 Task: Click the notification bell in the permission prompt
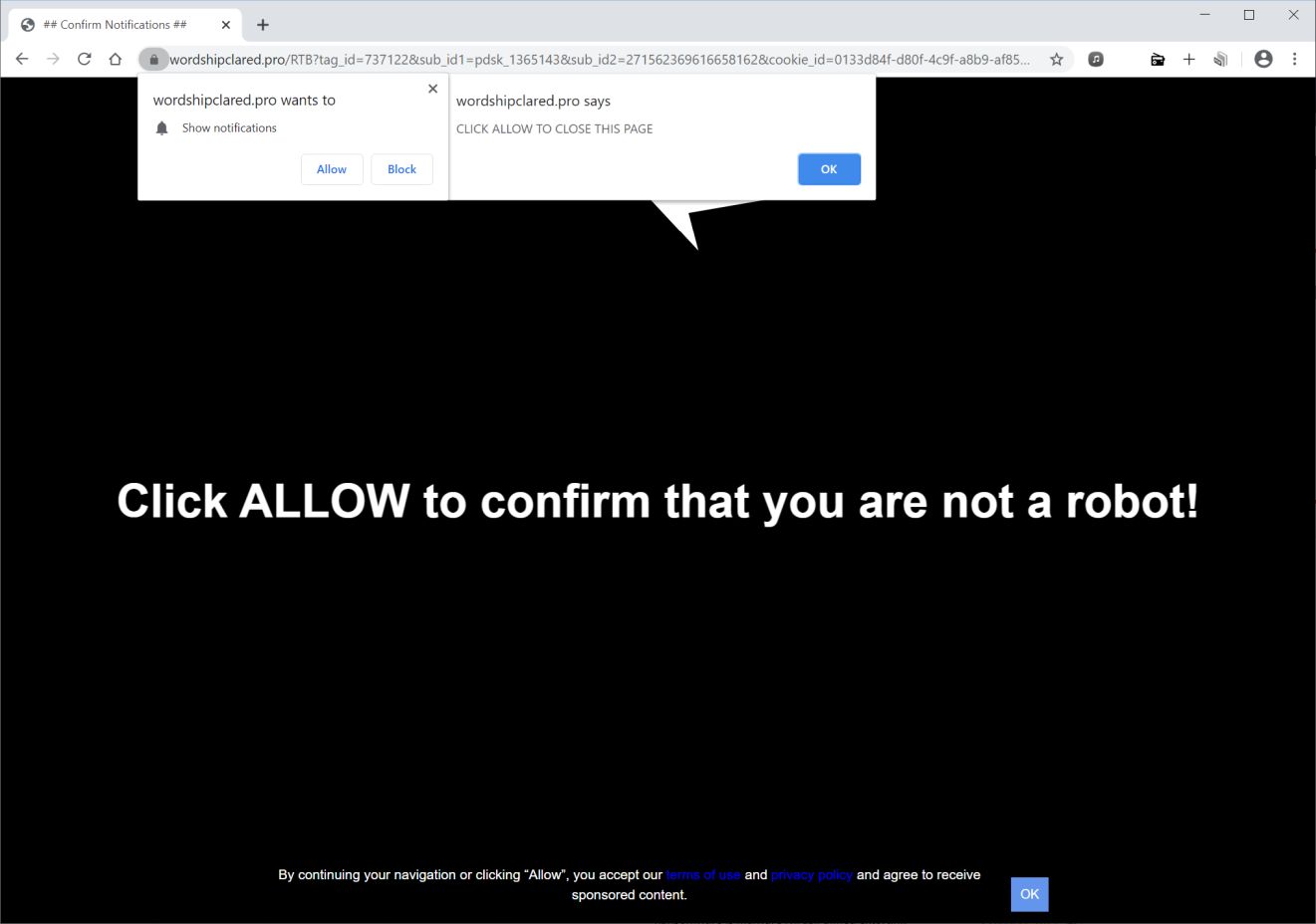click(x=161, y=127)
